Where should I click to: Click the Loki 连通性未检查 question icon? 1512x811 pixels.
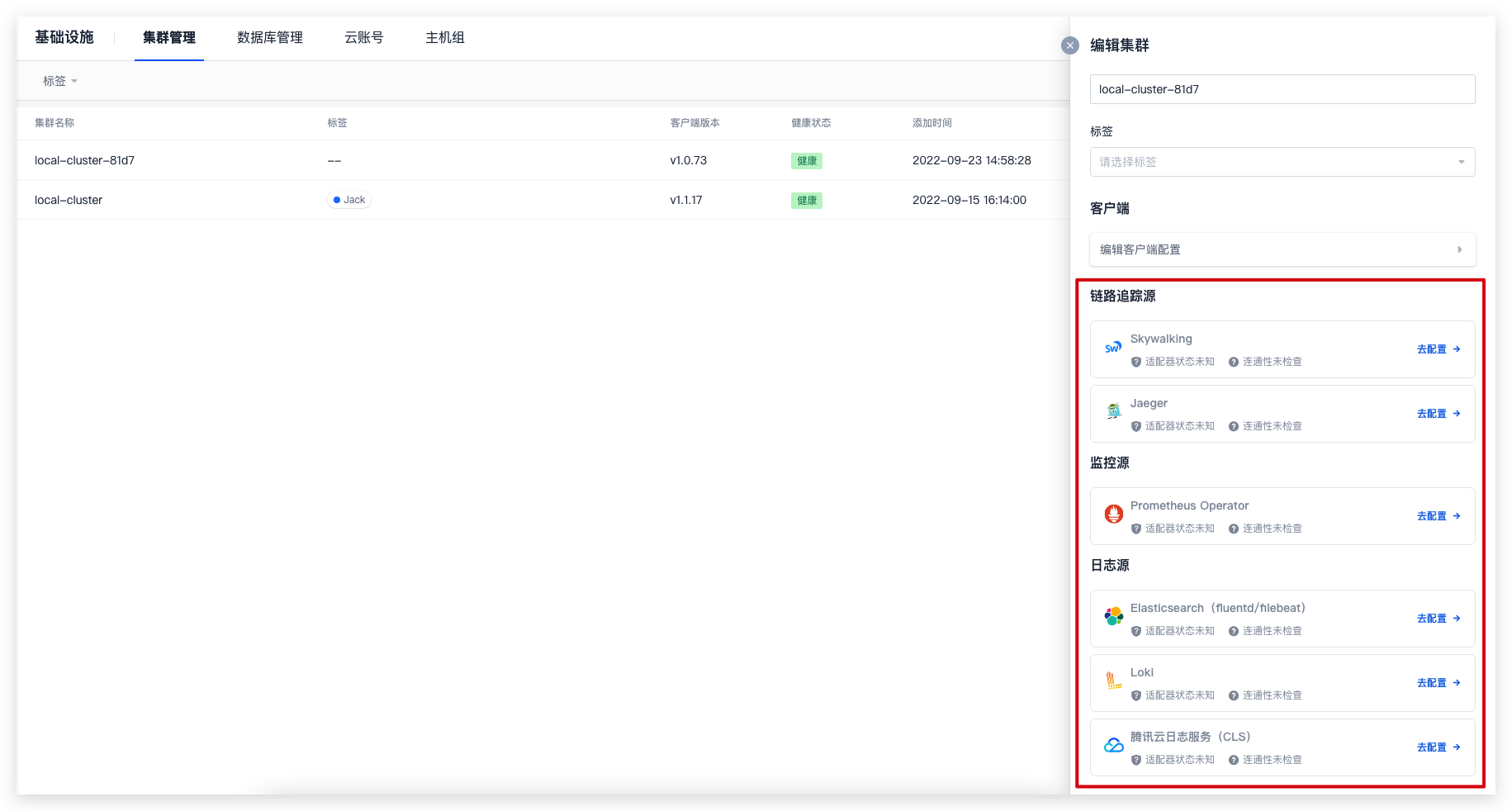click(x=1234, y=695)
